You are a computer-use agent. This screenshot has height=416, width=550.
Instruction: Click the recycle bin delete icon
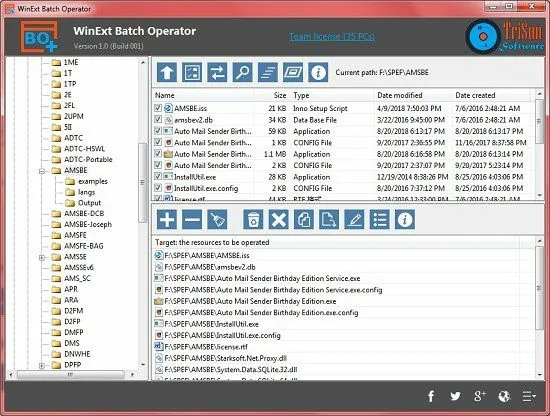point(253,220)
